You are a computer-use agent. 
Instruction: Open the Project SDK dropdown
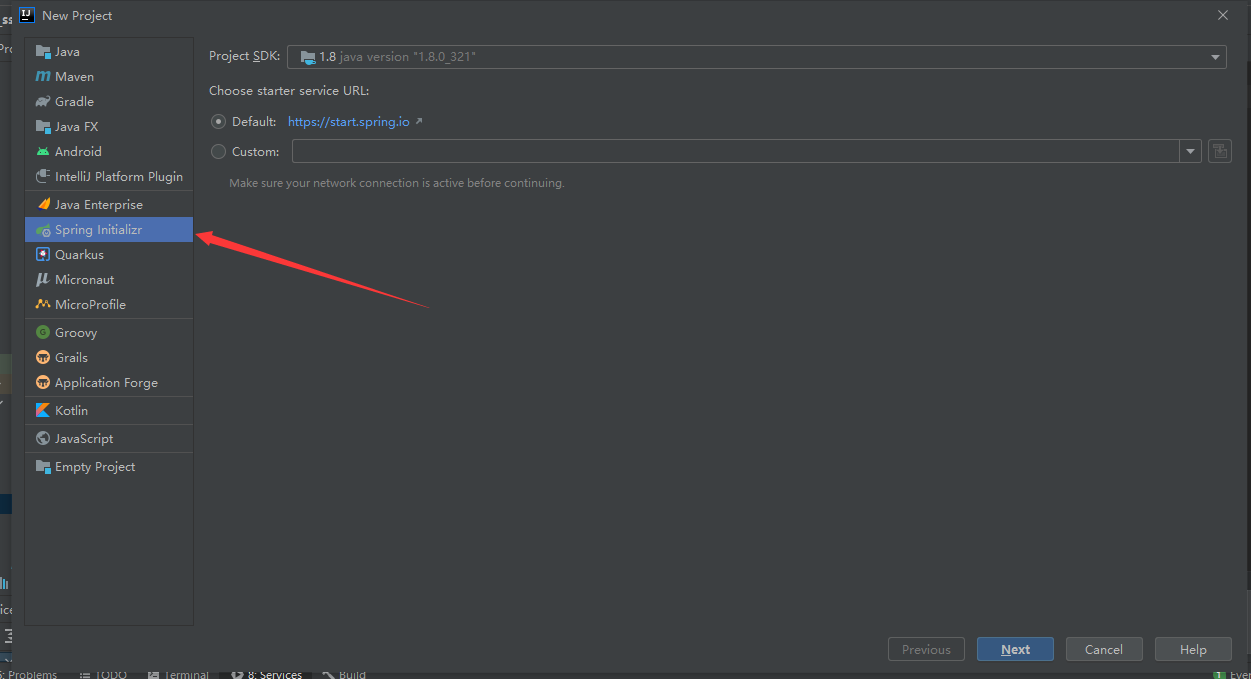pyautogui.click(x=757, y=57)
